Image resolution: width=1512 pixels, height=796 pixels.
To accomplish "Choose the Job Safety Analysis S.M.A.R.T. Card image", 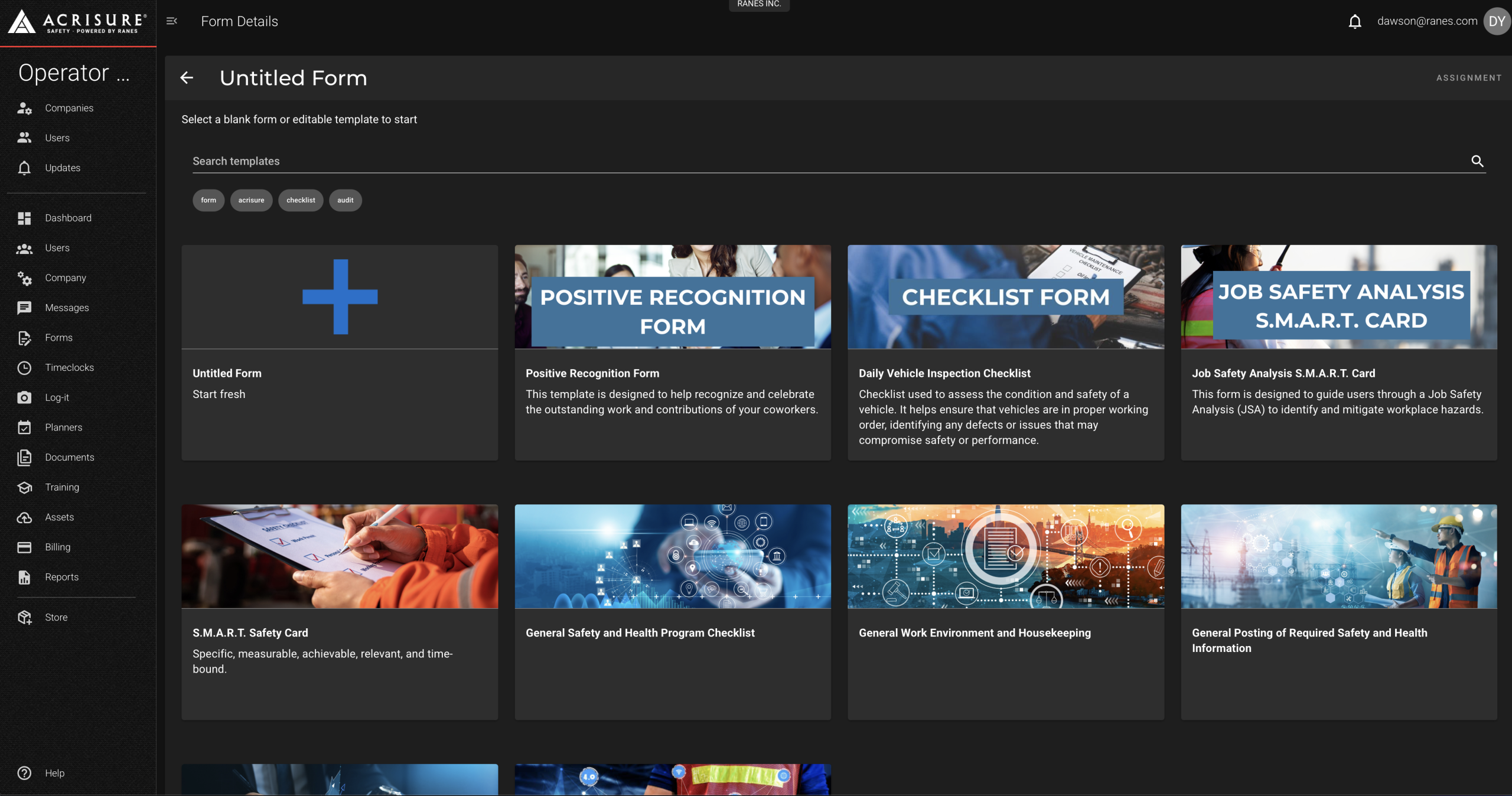I will [x=1339, y=296].
